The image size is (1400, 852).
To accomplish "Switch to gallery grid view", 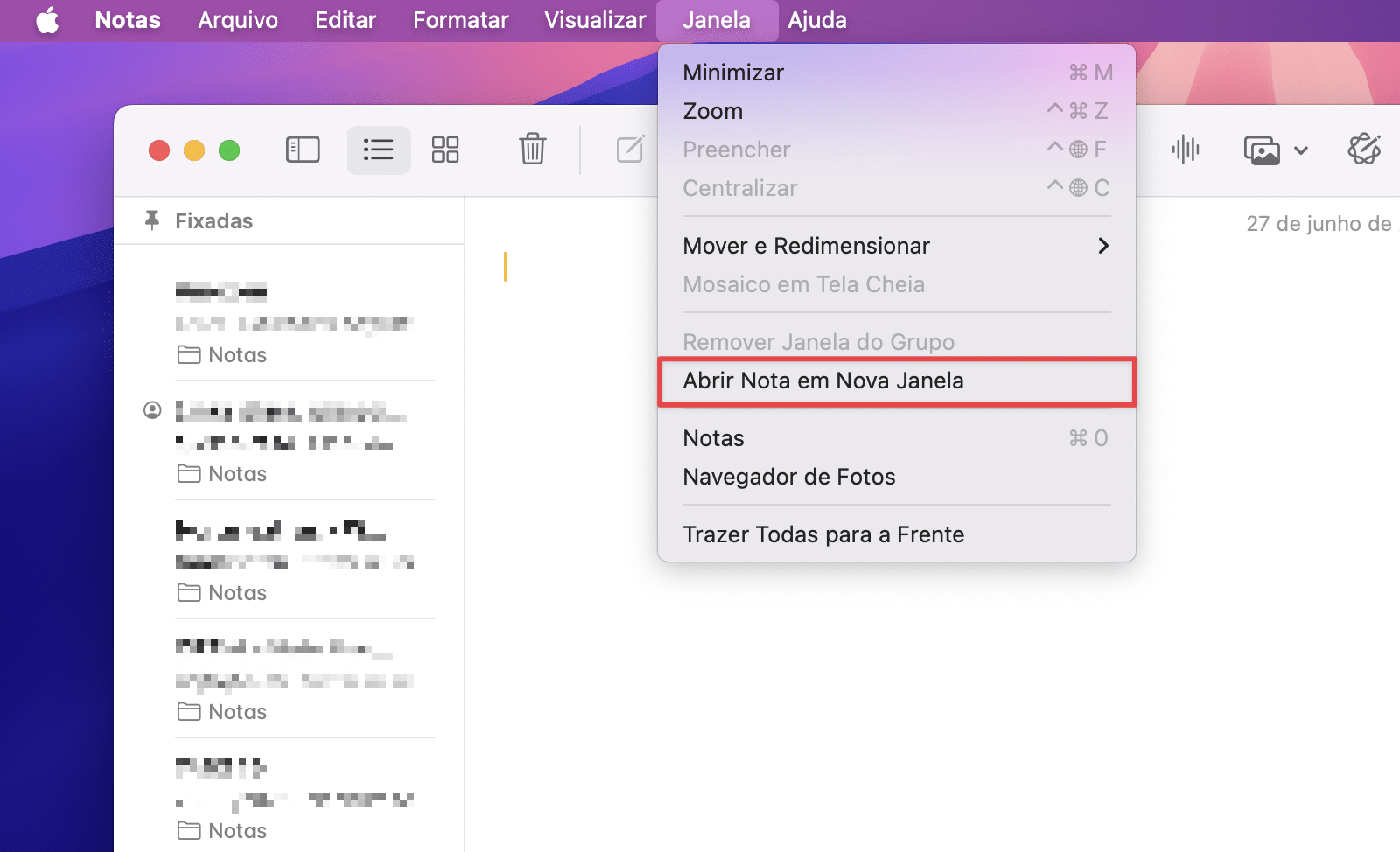I will 445,150.
